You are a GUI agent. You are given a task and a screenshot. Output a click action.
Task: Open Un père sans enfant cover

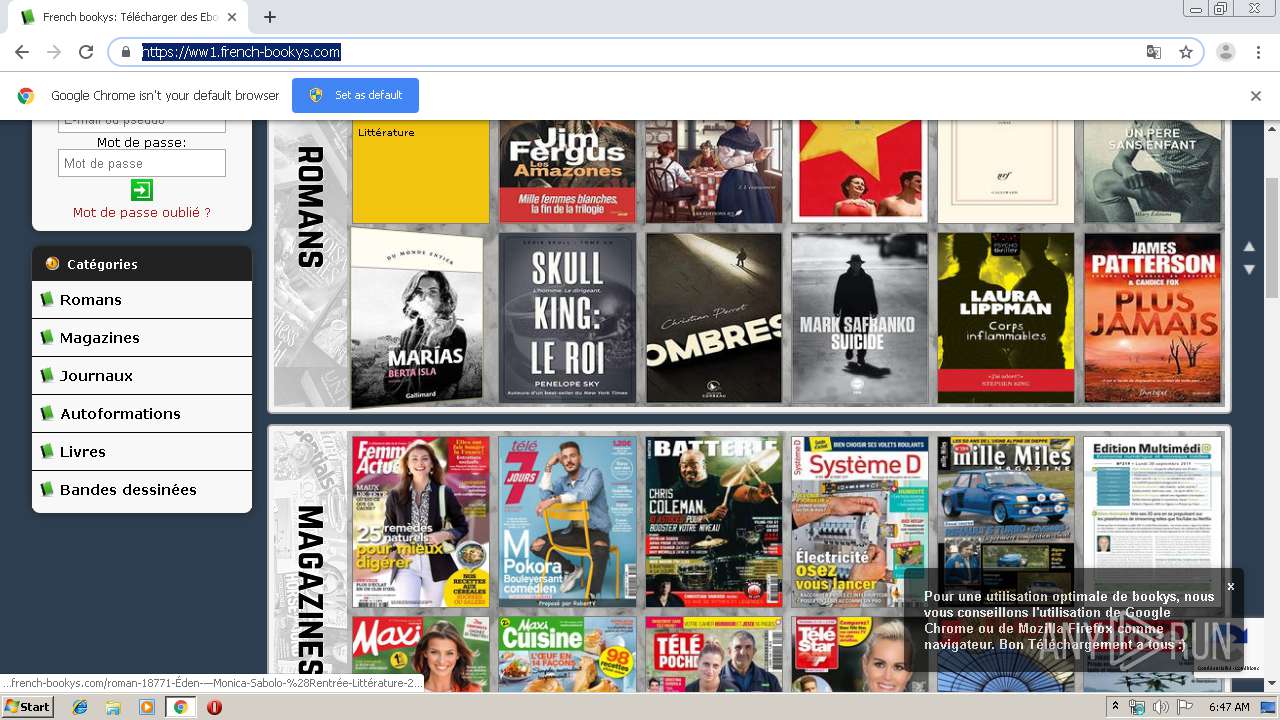click(1153, 171)
